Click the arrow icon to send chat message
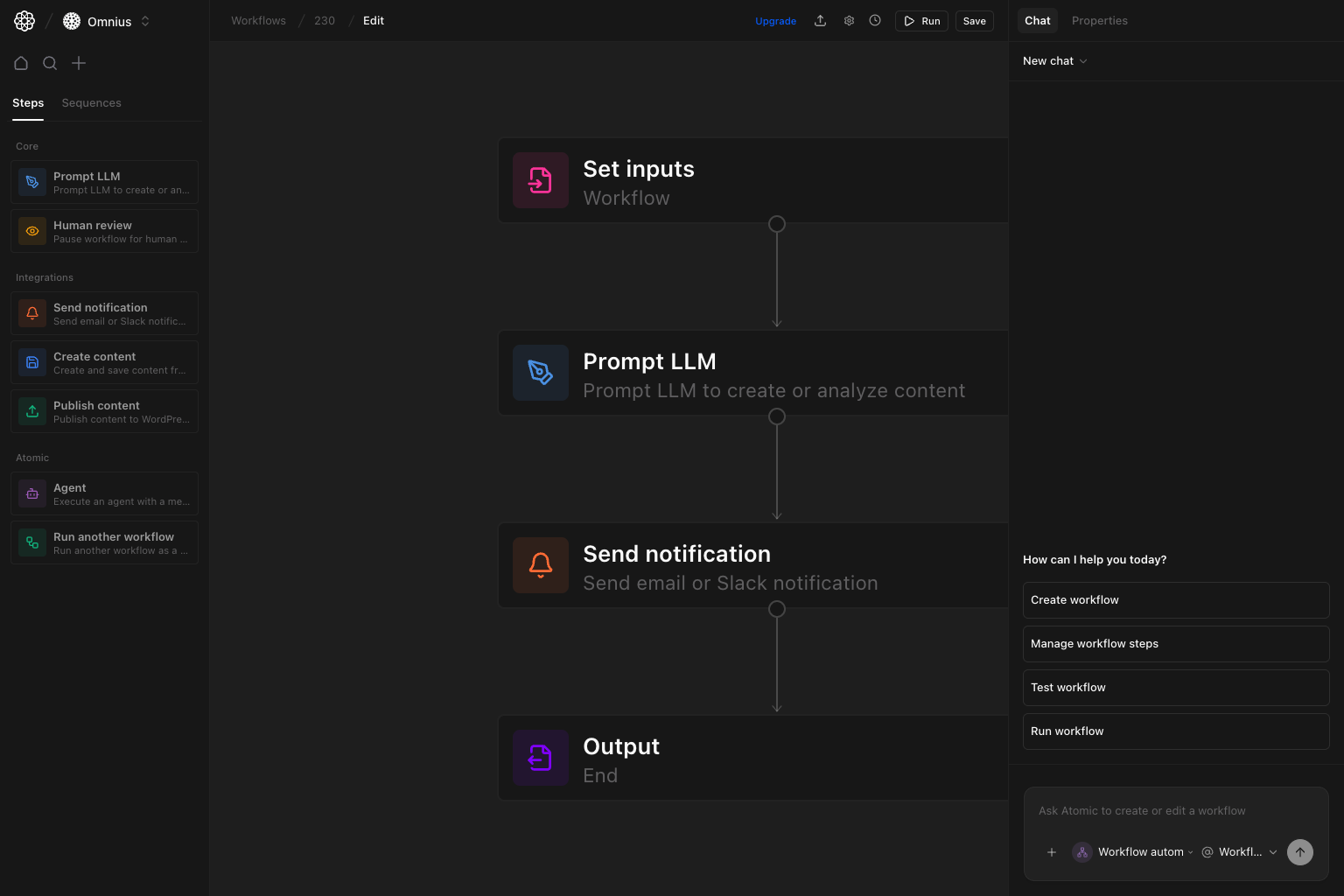The width and height of the screenshot is (1344, 896). click(x=1300, y=851)
